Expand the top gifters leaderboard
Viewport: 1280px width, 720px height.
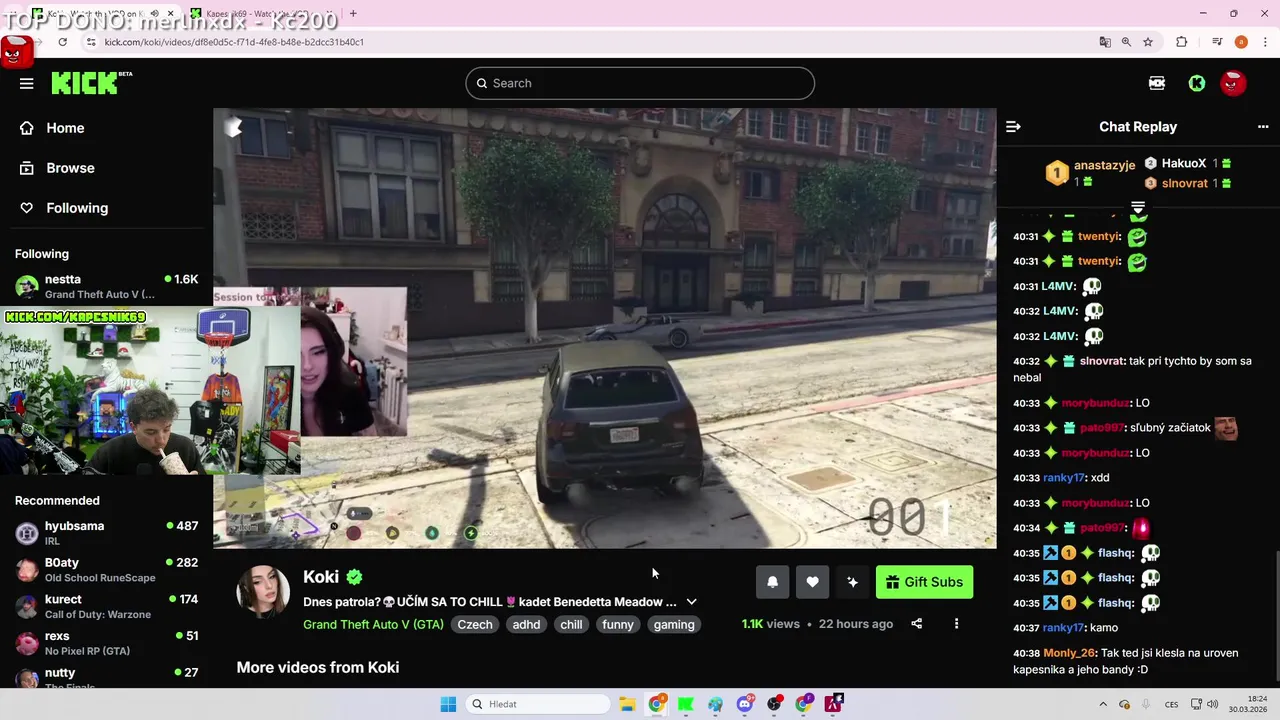point(1138,207)
